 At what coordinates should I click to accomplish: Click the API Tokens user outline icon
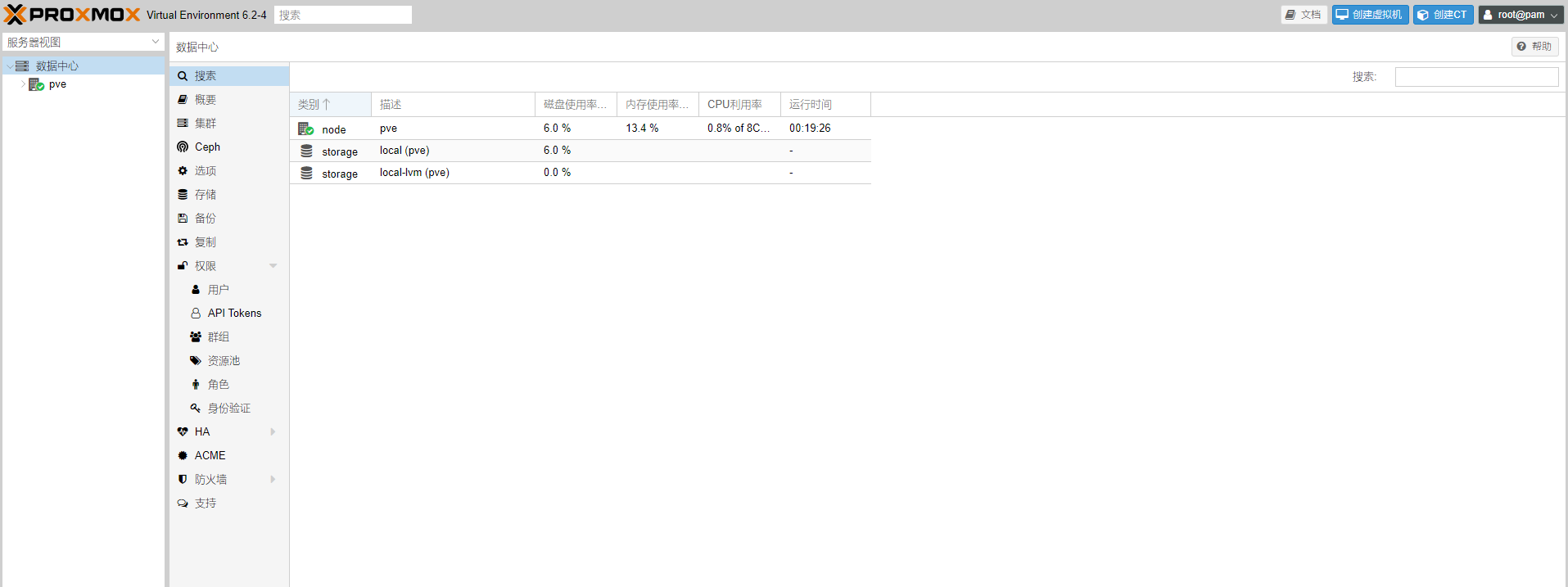196,314
